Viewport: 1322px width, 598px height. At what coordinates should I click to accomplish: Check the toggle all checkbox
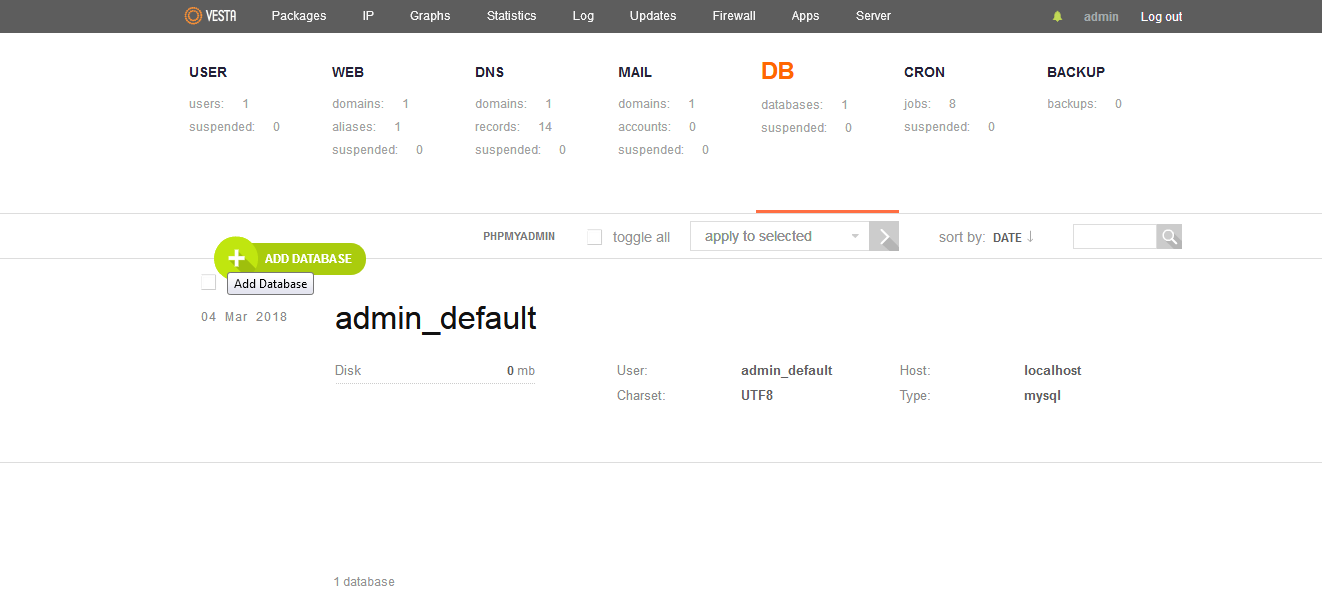pyautogui.click(x=595, y=237)
